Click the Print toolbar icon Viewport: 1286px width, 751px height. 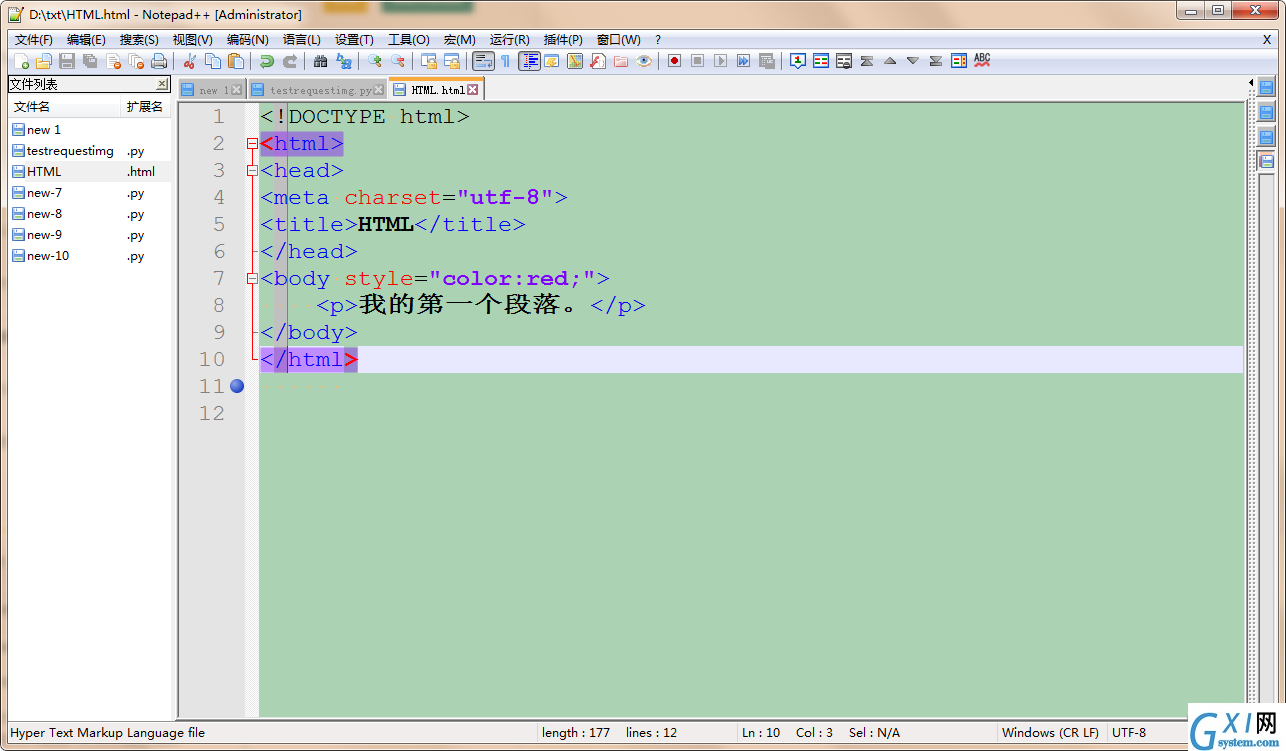(x=159, y=61)
